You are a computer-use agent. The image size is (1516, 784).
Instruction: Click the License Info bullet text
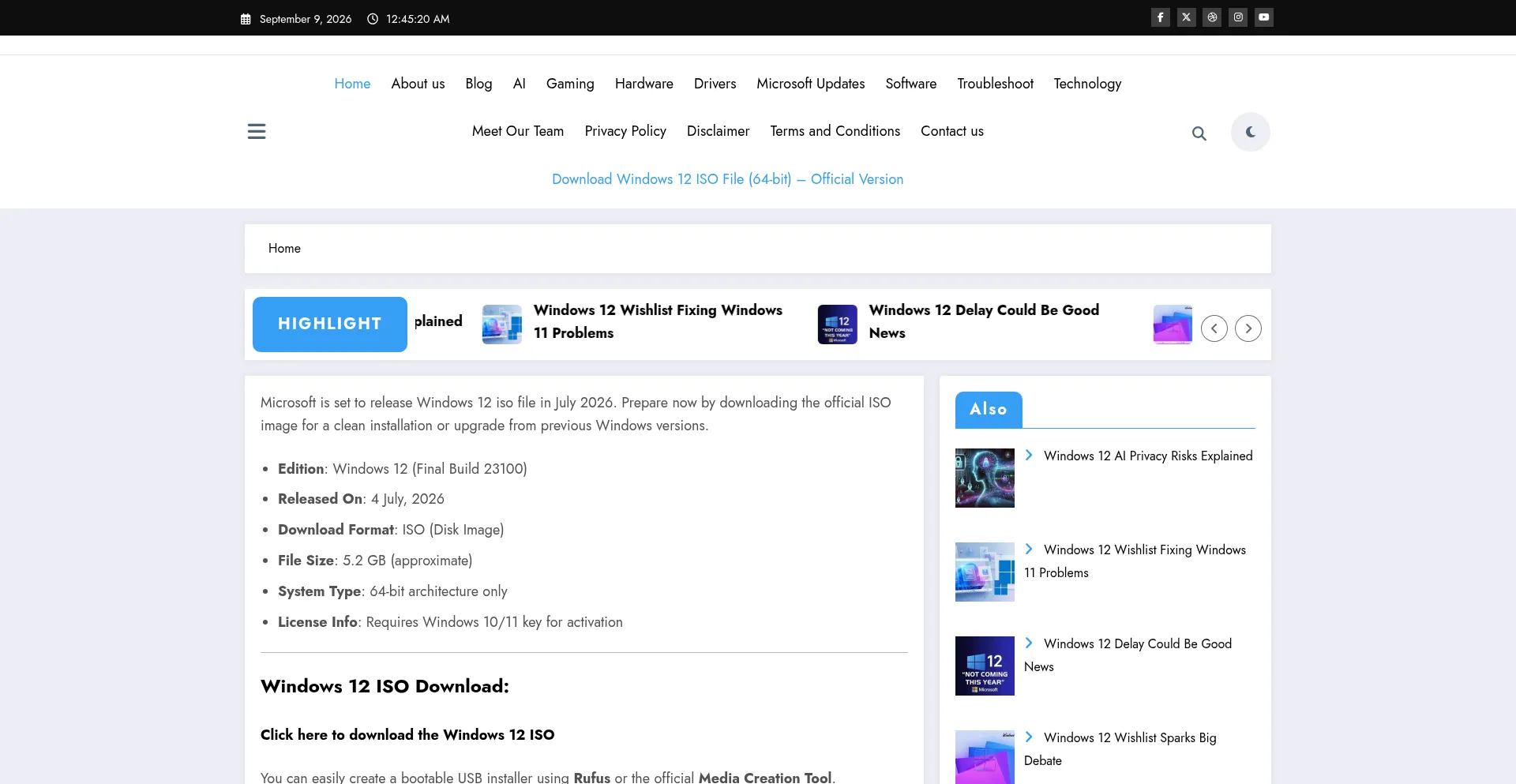pyautogui.click(x=450, y=622)
